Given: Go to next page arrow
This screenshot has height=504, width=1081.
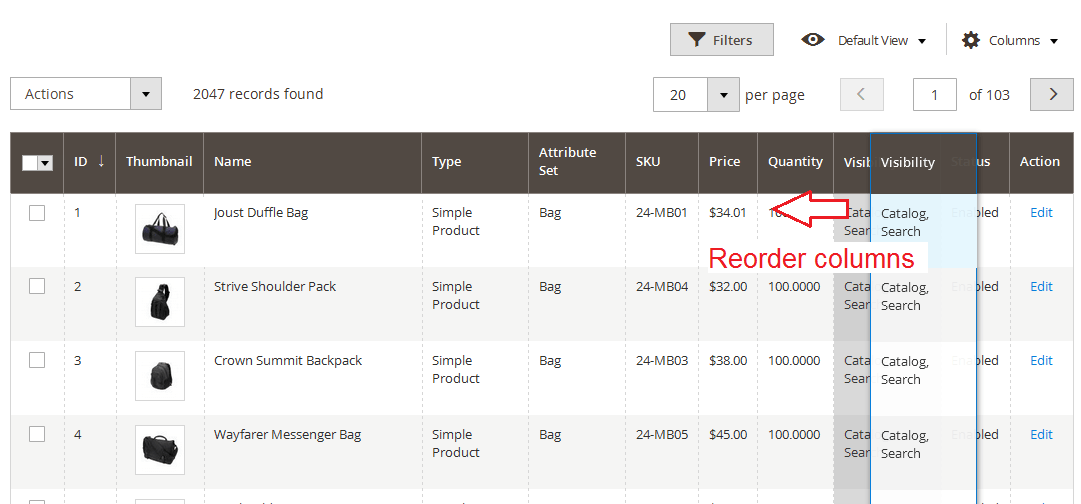Looking at the screenshot, I should 1052,94.
